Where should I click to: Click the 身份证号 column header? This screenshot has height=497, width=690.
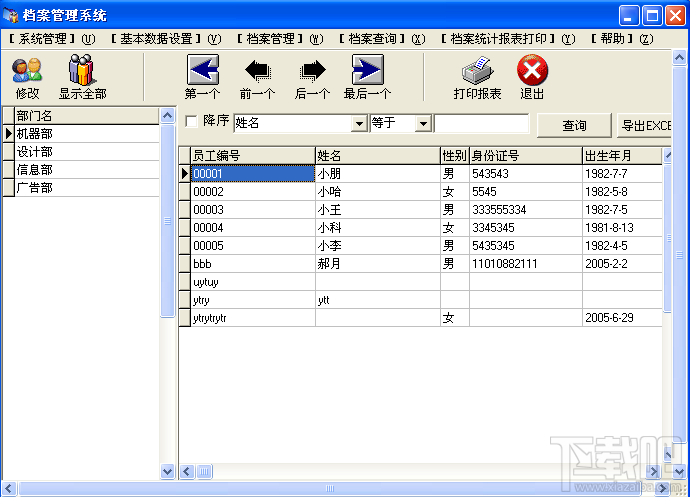[x=526, y=155]
